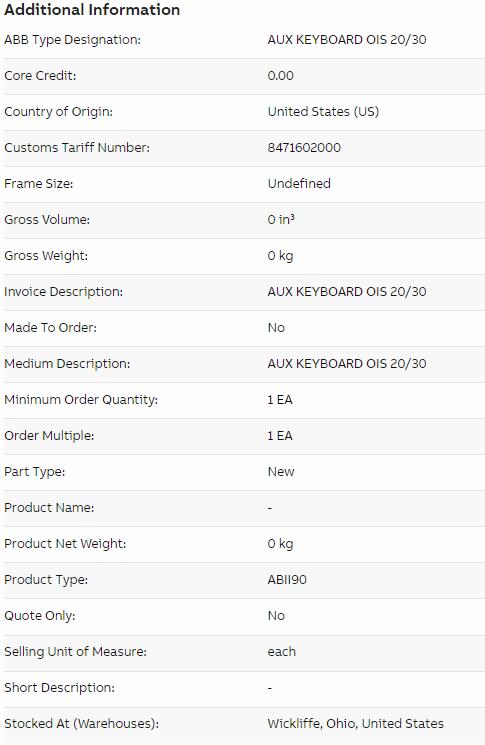Image resolution: width=485 pixels, height=745 pixels.
Task: Click the United States (US) origin value
Action: point(323,112)
